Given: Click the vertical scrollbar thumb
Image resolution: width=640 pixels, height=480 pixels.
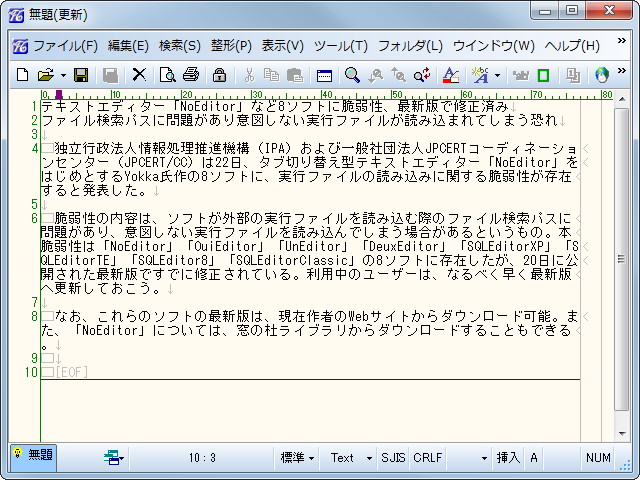Looking at the screenshot, I should tap(621, 259).
